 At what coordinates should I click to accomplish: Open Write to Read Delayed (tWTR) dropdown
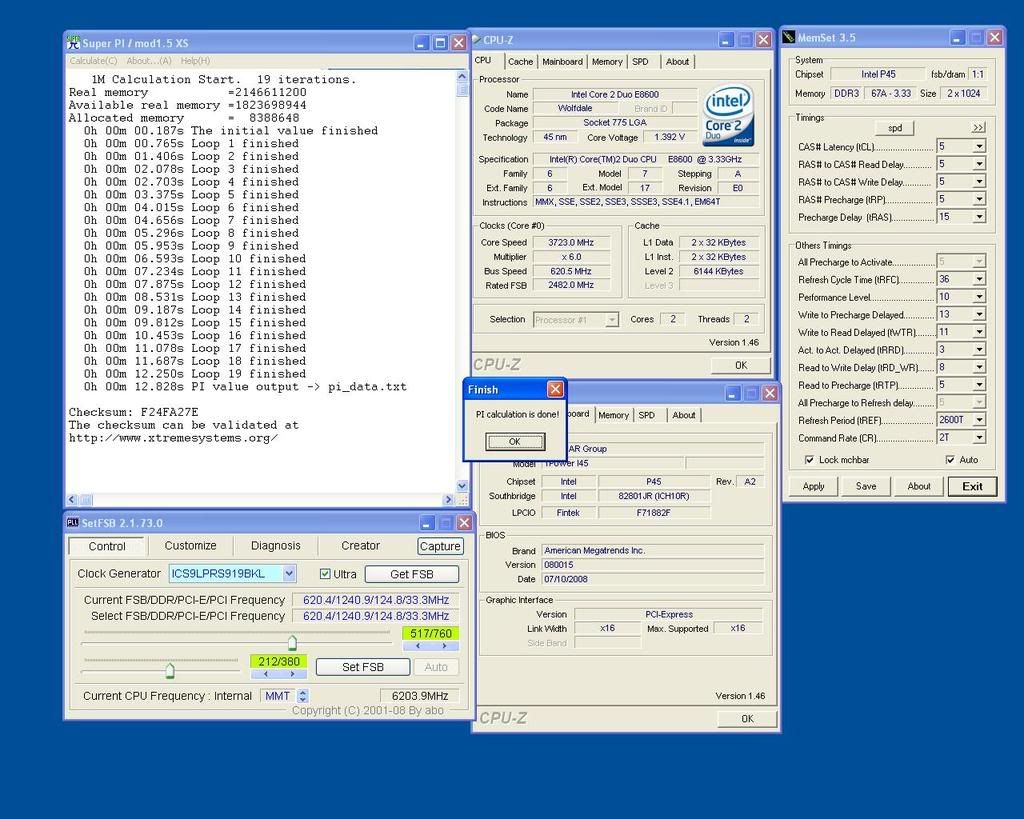coord(979,332)
